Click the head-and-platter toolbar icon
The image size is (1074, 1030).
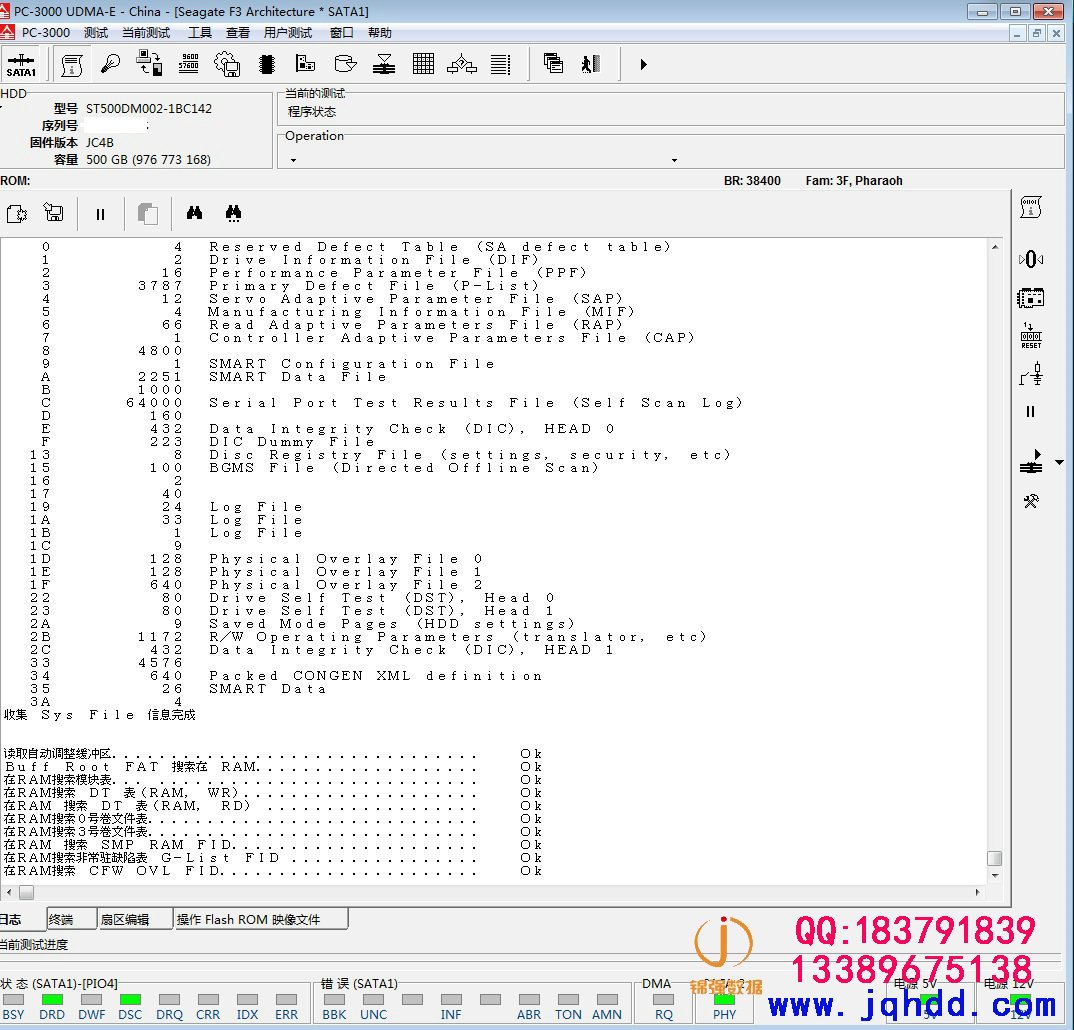point(384,64)
